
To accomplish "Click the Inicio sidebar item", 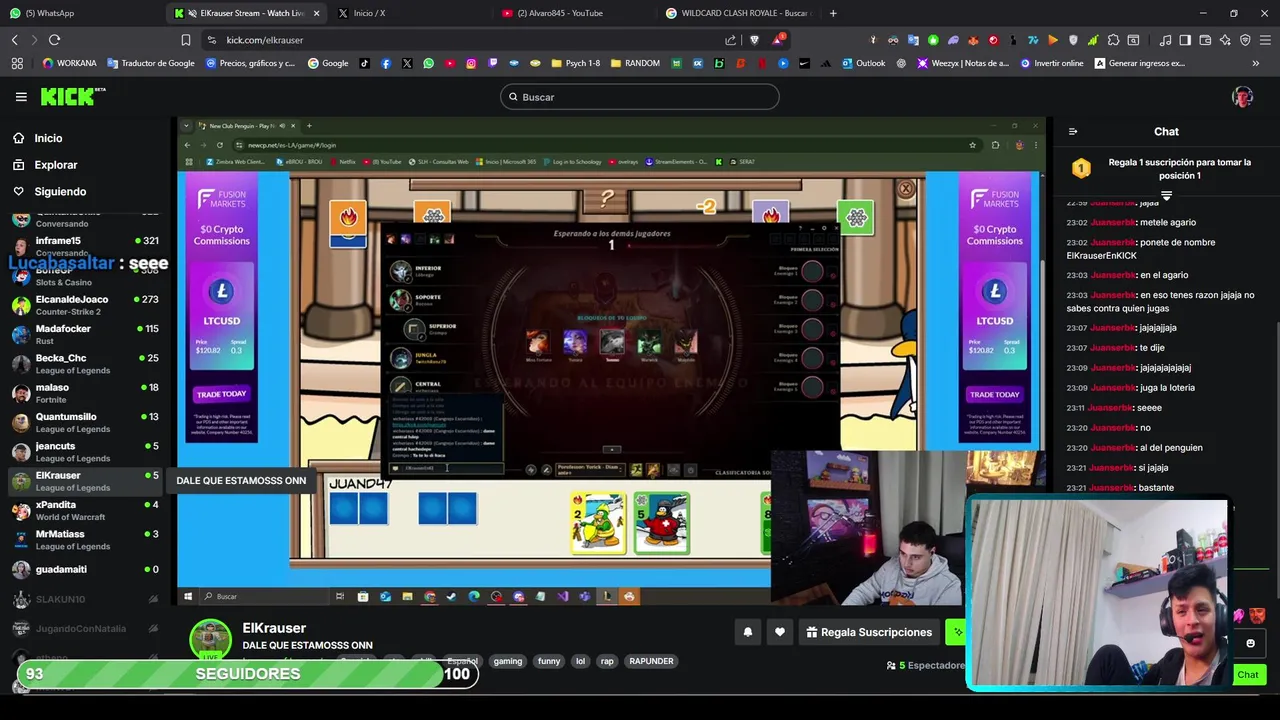I will coord(48,138).
